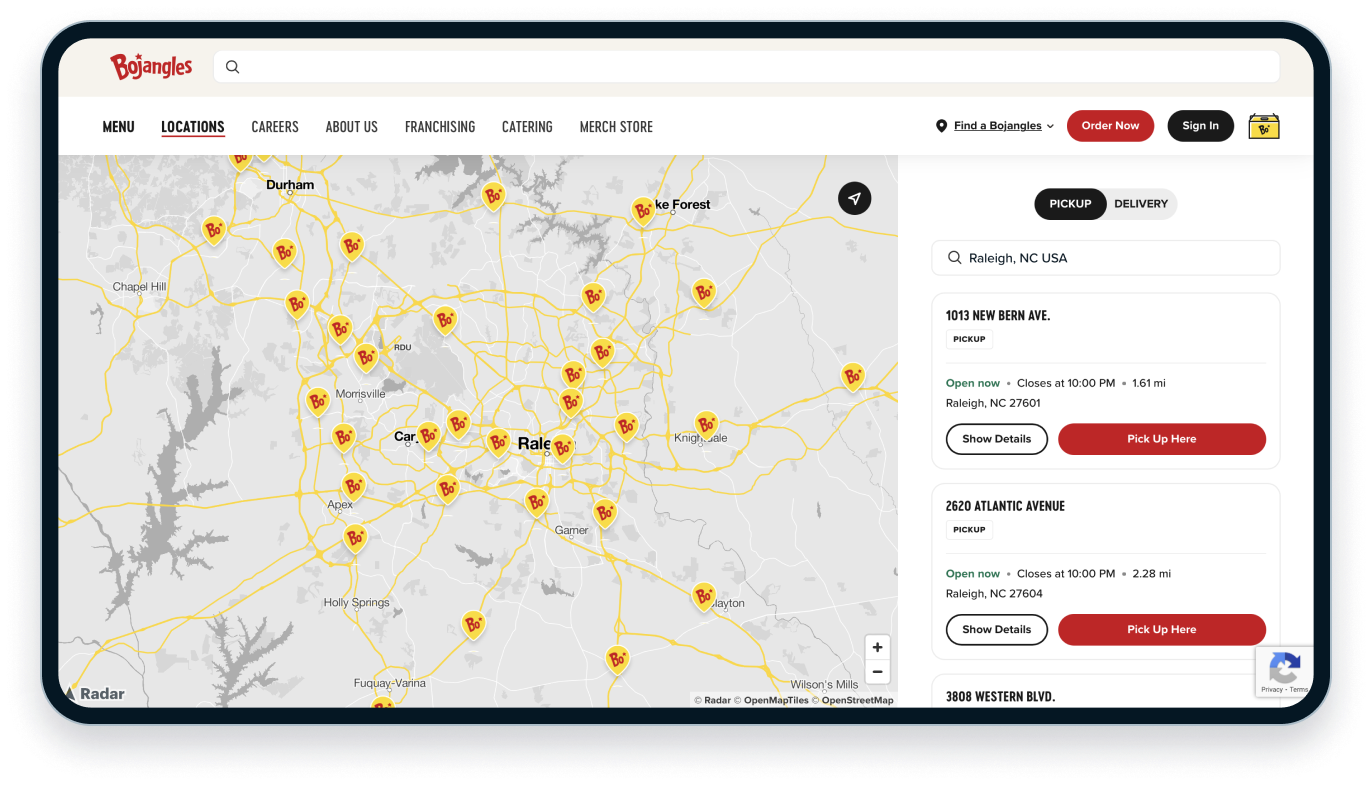Click the Bo map pin near Knightdale
The height and width of the screenshot is (786, 1372).
(x=706, y=424)
